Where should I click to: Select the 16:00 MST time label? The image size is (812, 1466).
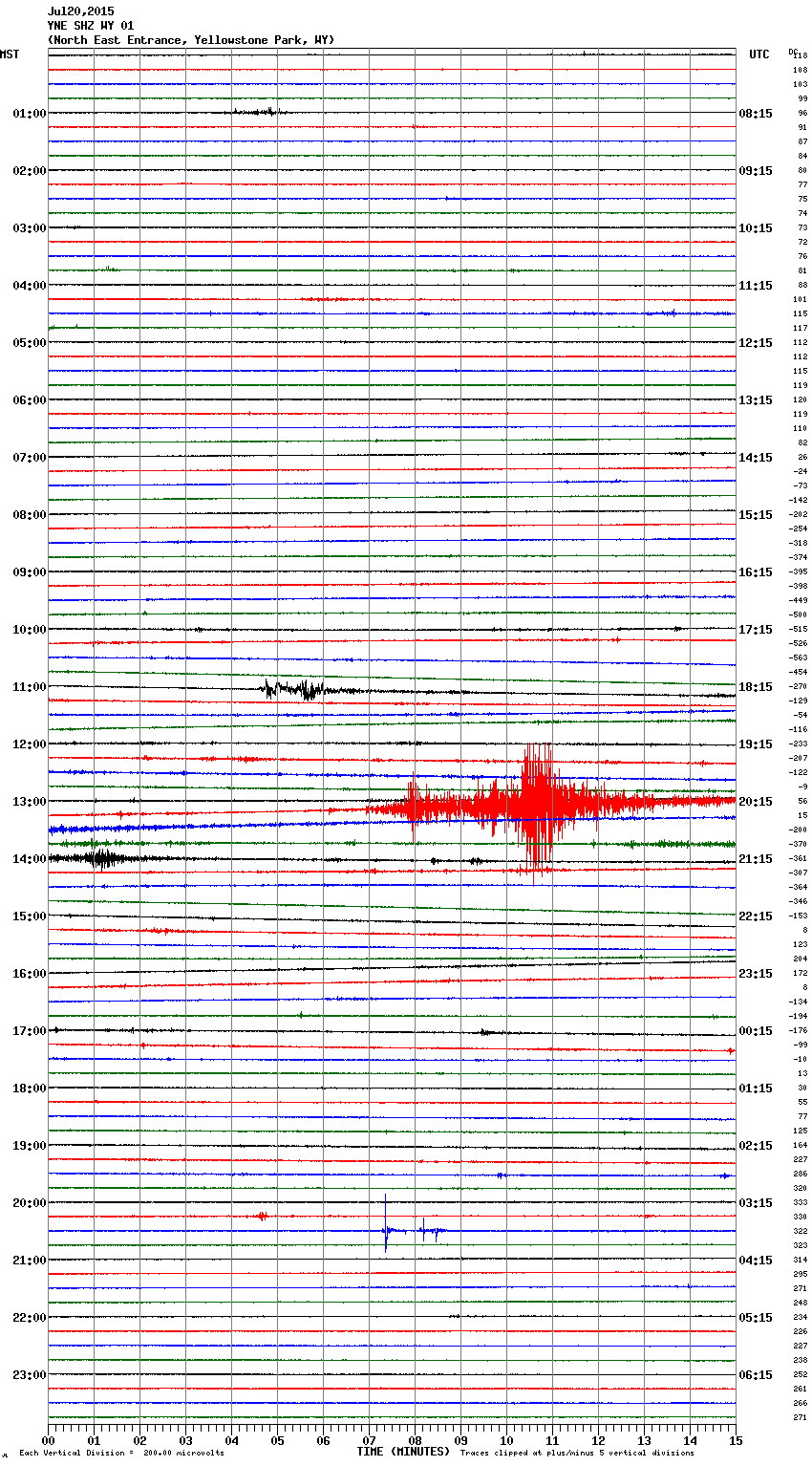(29, 974)
